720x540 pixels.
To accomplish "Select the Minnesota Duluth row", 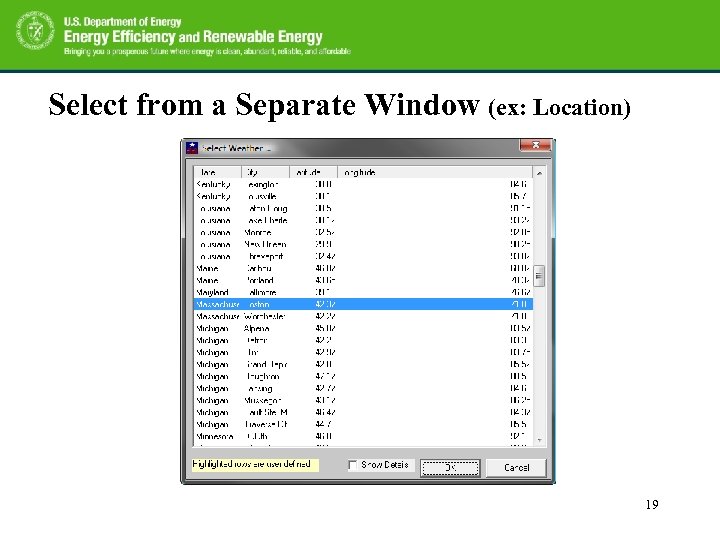I will (363, 436).
